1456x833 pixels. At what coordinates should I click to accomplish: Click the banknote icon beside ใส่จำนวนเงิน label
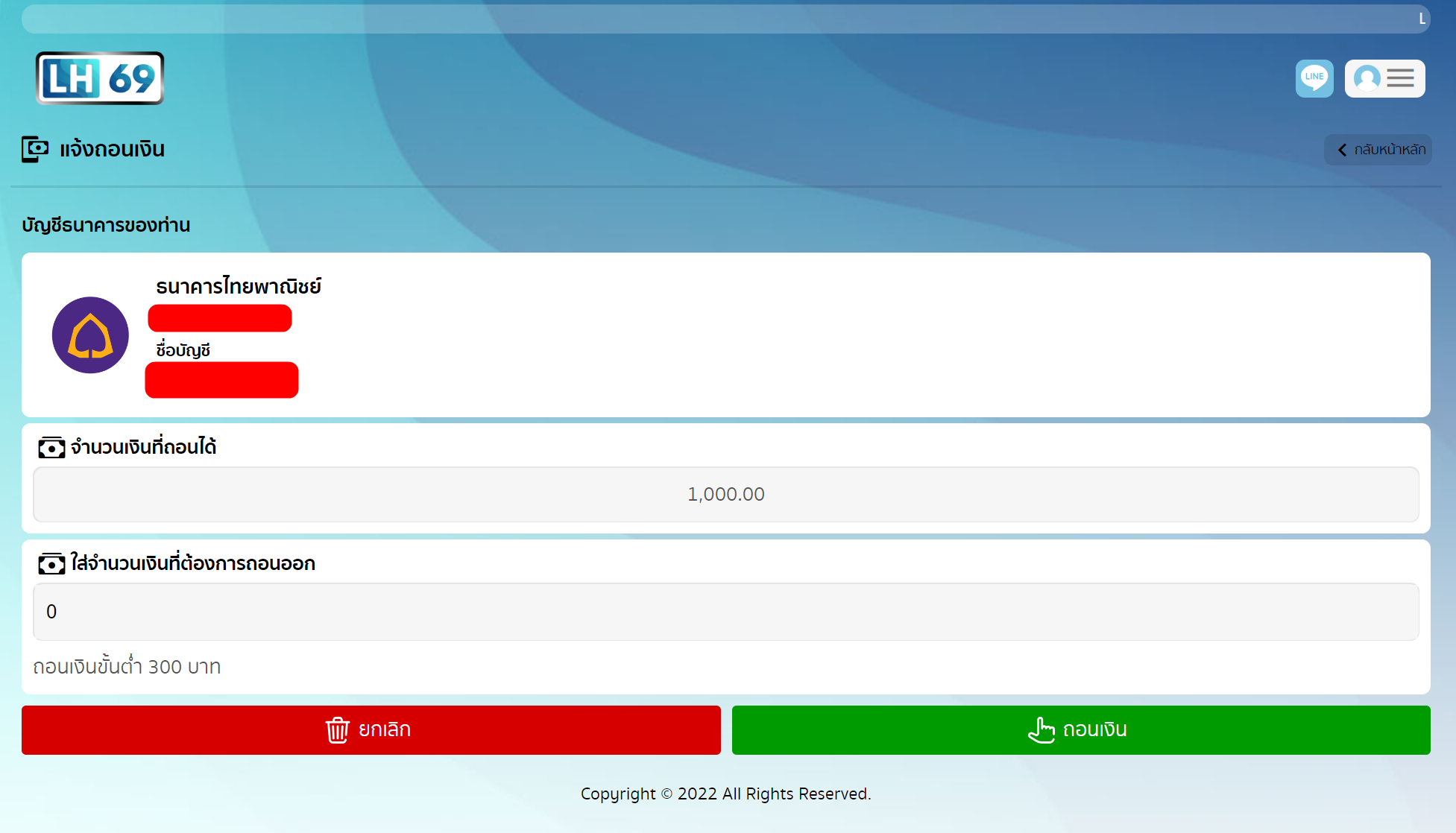pyautogui.click(x=51, y=564)
